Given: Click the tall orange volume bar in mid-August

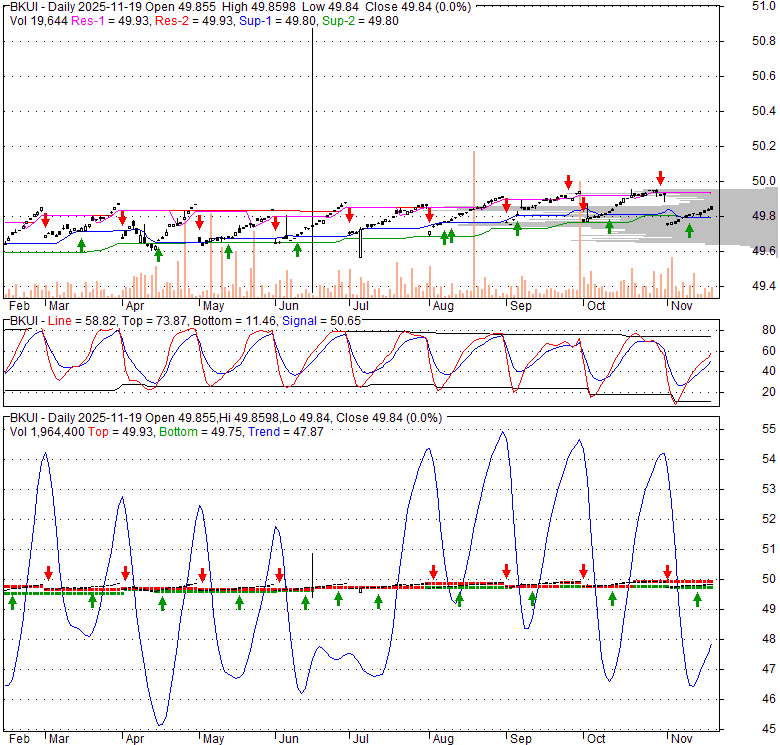Looking at the screenshot, I should coord(473,222).
